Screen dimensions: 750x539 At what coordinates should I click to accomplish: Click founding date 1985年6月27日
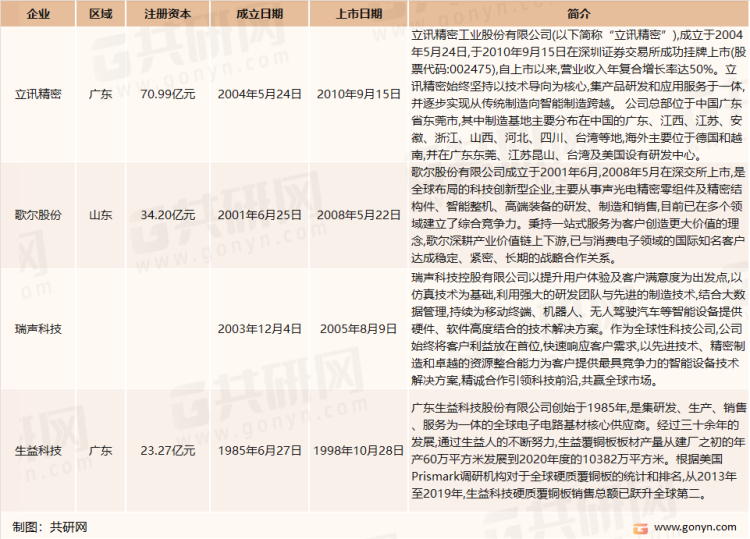tap(259, 451)
